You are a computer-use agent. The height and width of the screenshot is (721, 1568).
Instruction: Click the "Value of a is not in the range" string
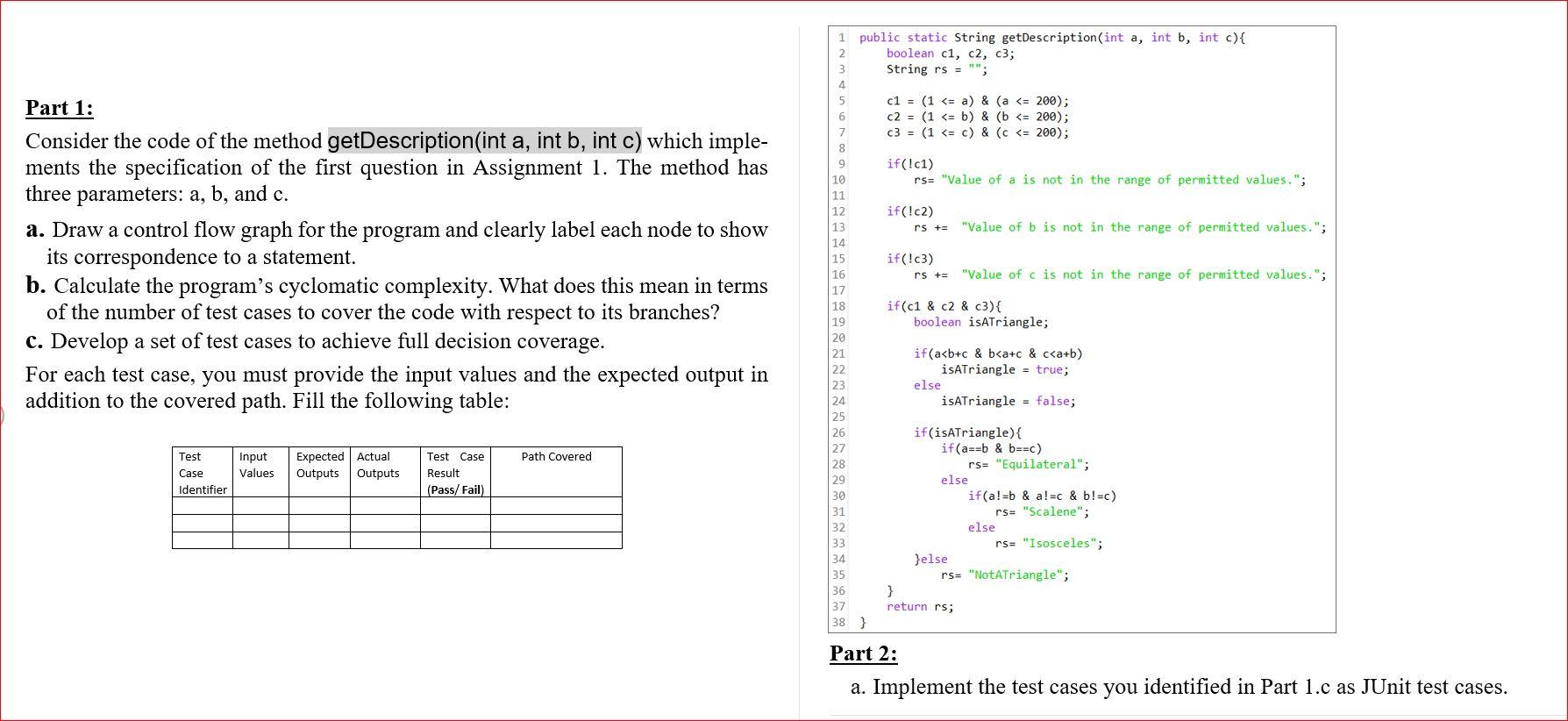point(1120,180)
